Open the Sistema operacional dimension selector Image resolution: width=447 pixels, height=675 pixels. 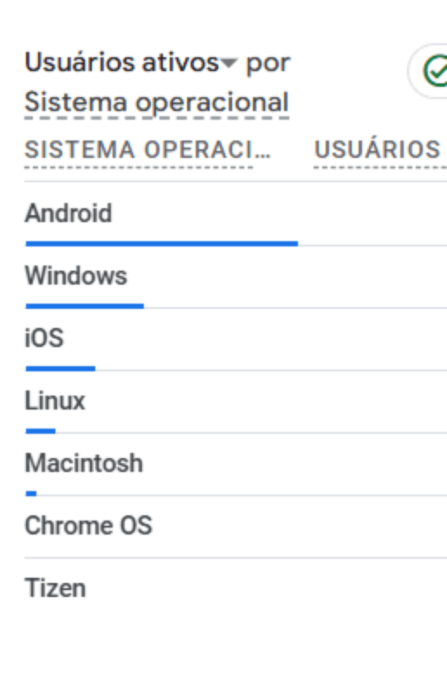(157, 103)
